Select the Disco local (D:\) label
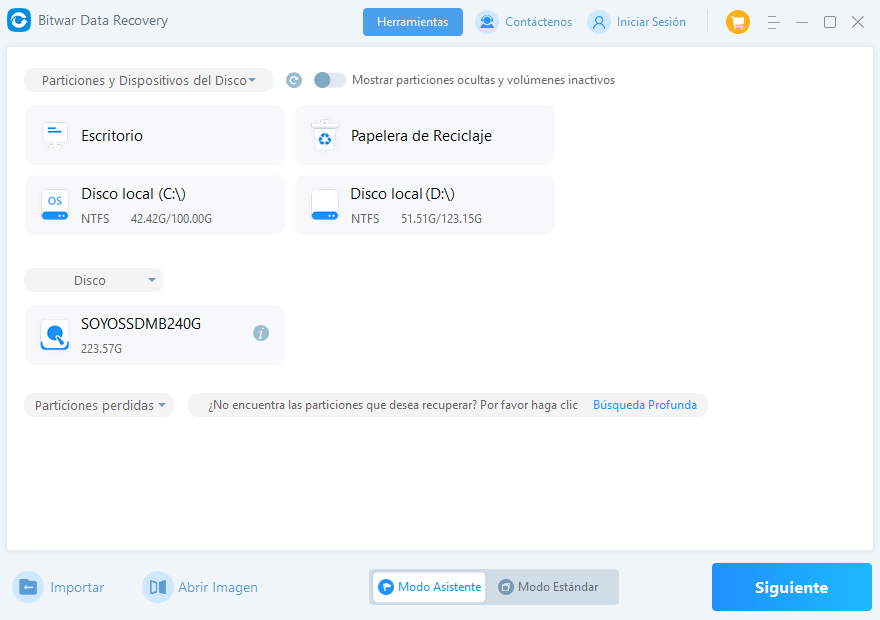 click(402, 194)
